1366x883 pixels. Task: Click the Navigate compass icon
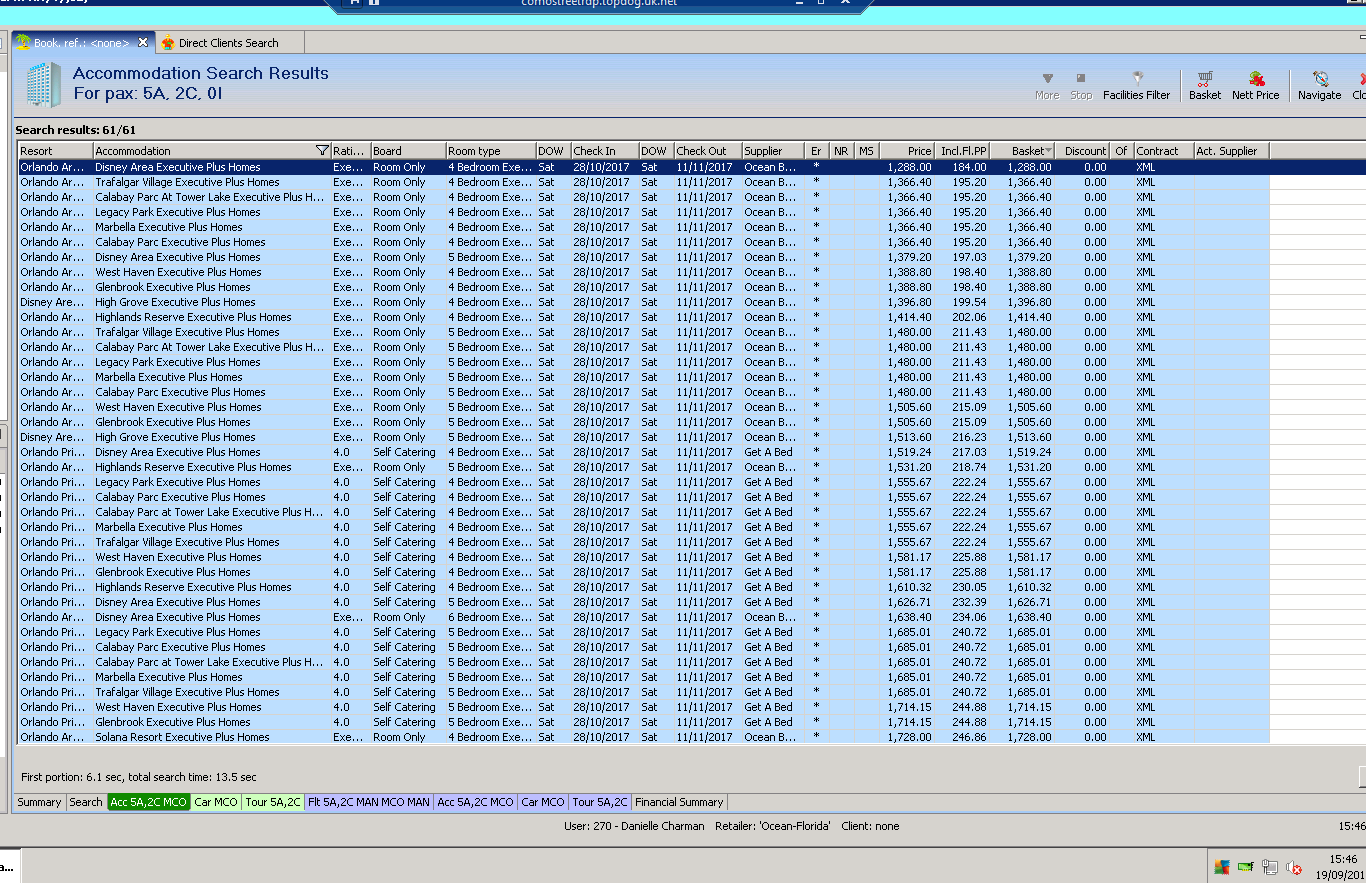coord(1319,80)
